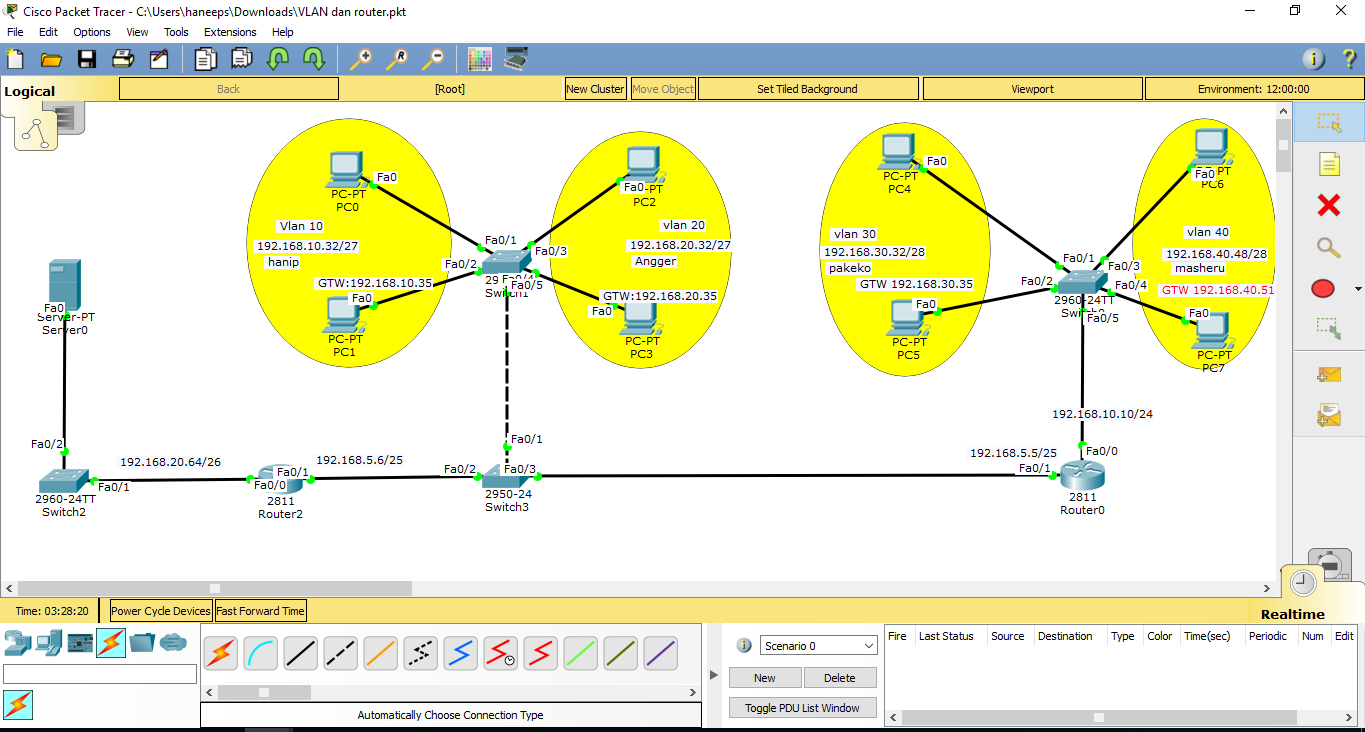Image resolution: width=1365 pixels, height=732 pixels.
Task: Select the copper straight-through cable
Action: click(301, 653)
